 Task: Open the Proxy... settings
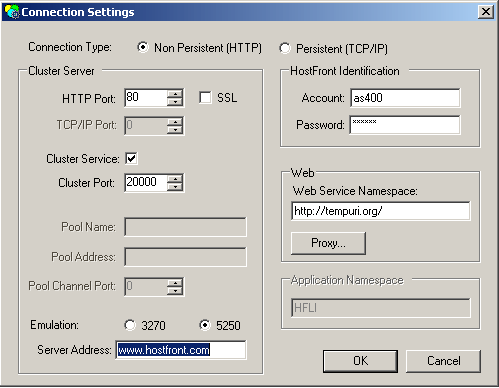328,243
